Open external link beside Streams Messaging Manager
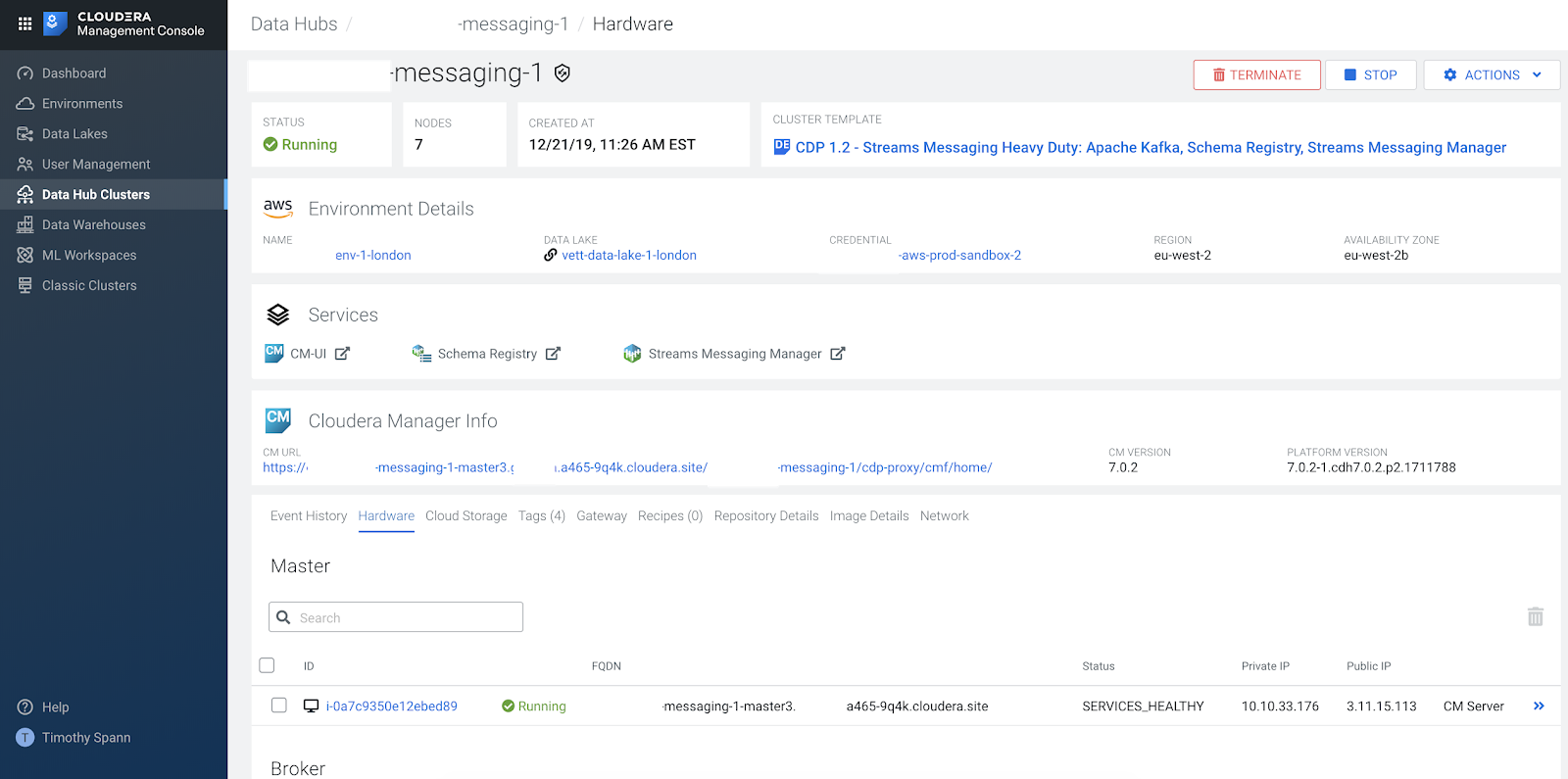This screenshot has width=1568, height=779. 838,354
